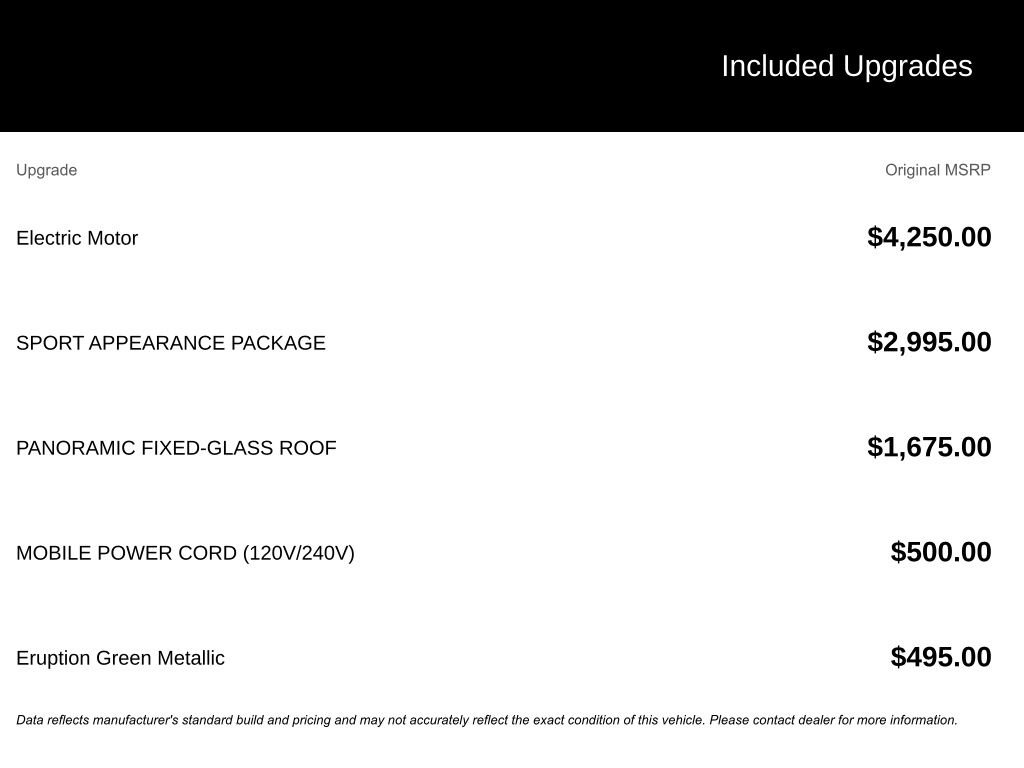Image resolution: width=1024 pixels, height=768 pixels.
Task: Click the Upgrade column header
Action: [46, 170]
